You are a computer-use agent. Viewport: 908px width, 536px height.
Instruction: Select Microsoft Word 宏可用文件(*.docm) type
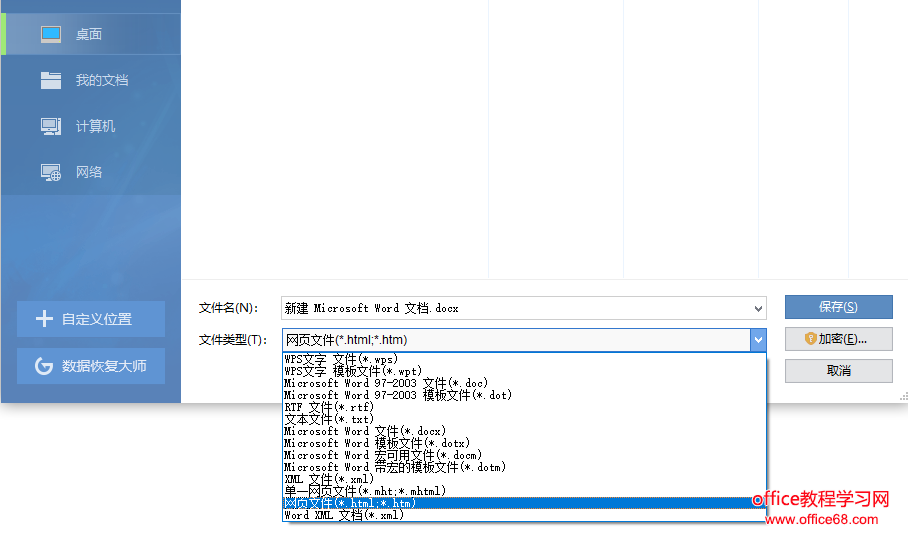[524, 455]
